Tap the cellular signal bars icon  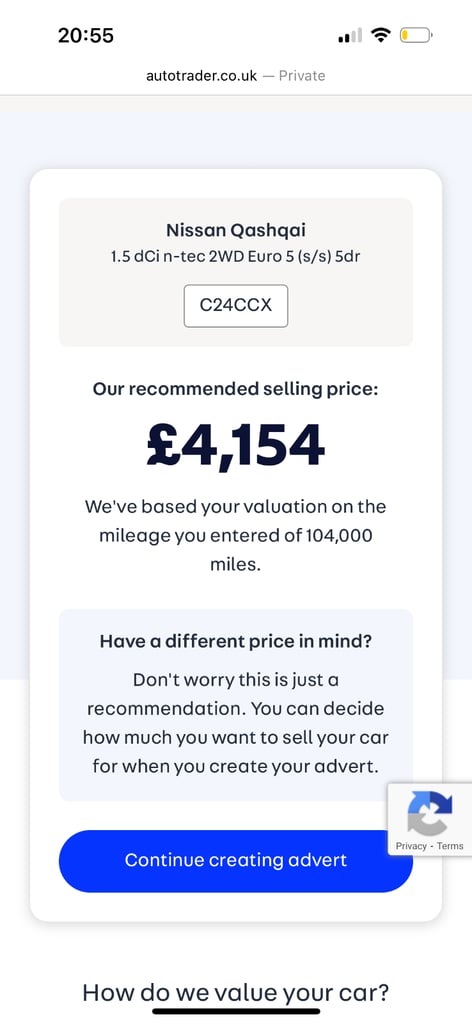[x=349, y=36]
